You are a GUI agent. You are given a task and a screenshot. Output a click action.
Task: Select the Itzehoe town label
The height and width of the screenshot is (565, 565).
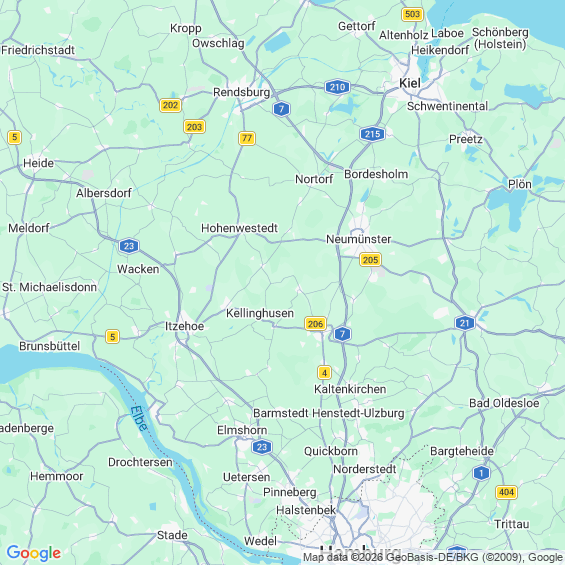tap(184, 326)
